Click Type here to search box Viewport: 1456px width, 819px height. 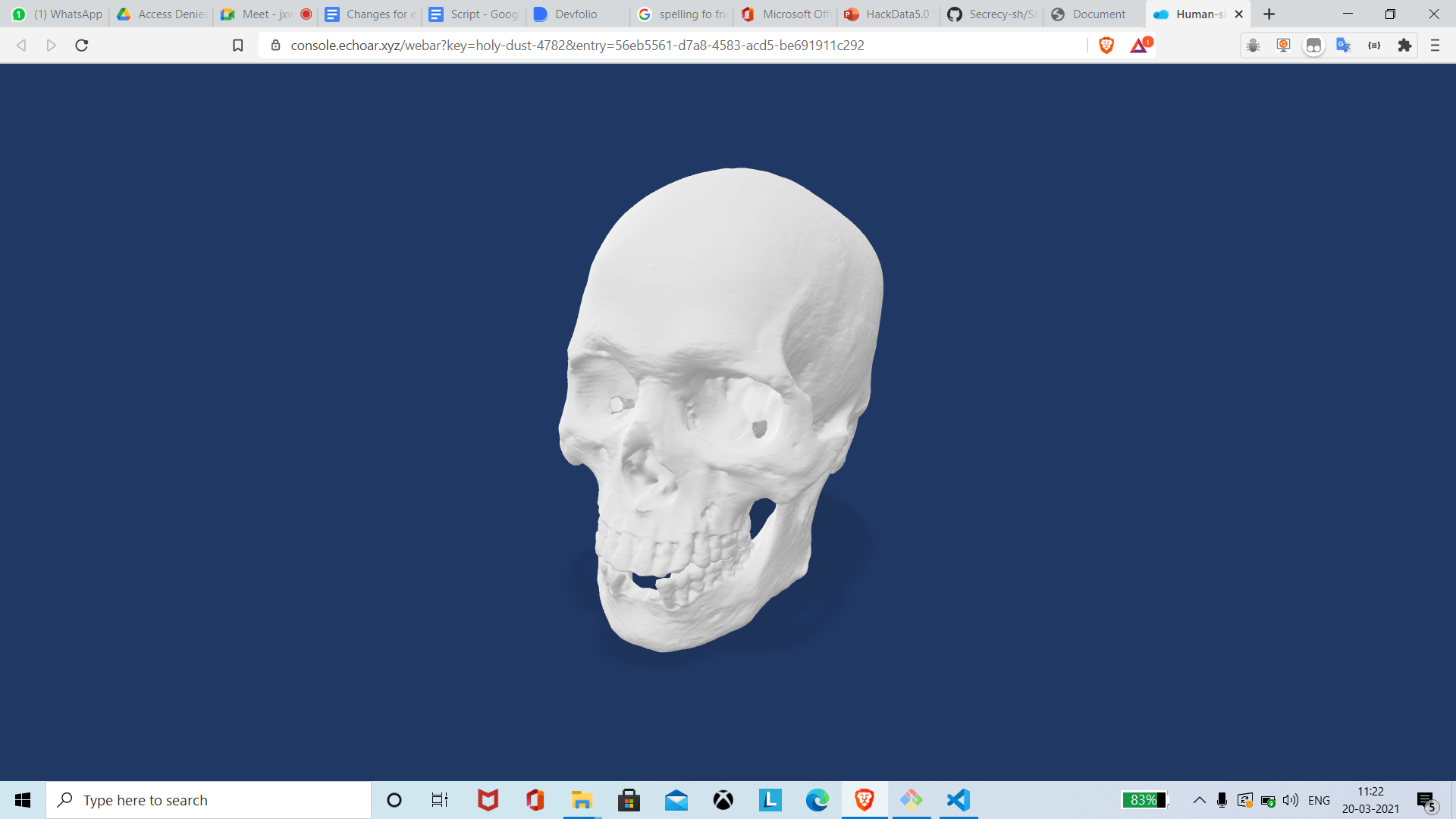tap(209, 800)
